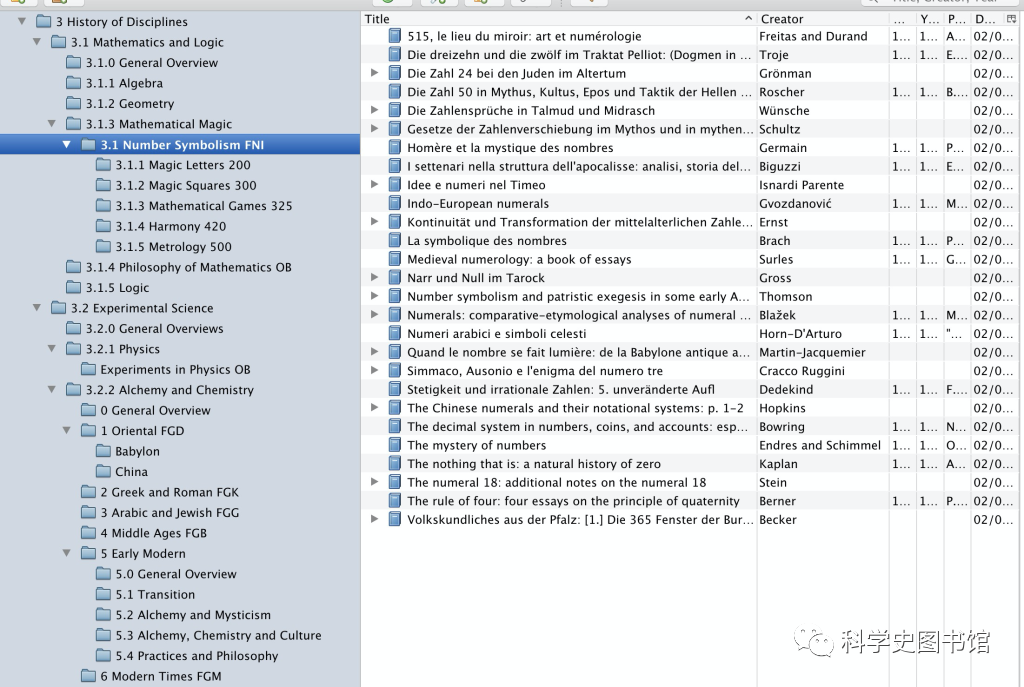The width and height of the screenshot is (1024, 687).
Task: Collapse the 3.1 Mathematics and Logic folder
Action: pos(37,42)
